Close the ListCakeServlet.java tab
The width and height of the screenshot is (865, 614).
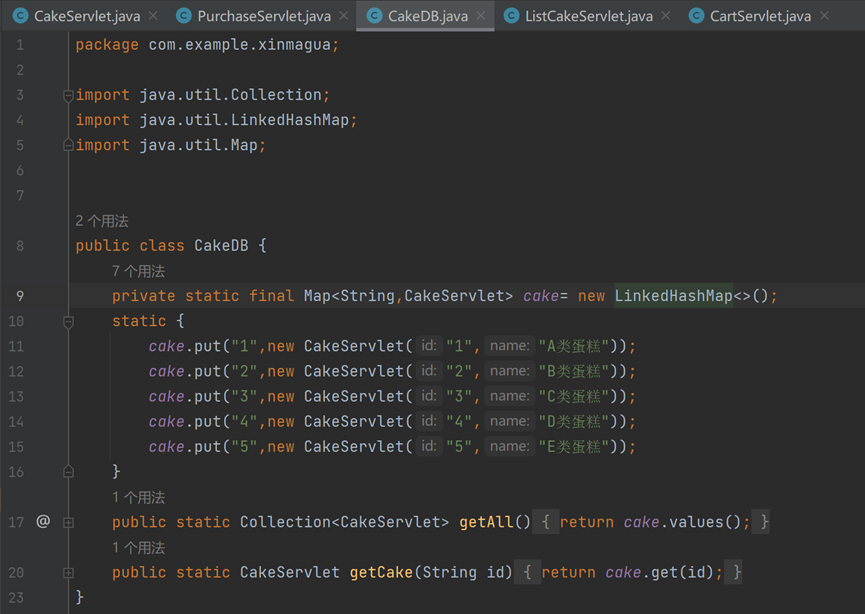pos(666,16)
